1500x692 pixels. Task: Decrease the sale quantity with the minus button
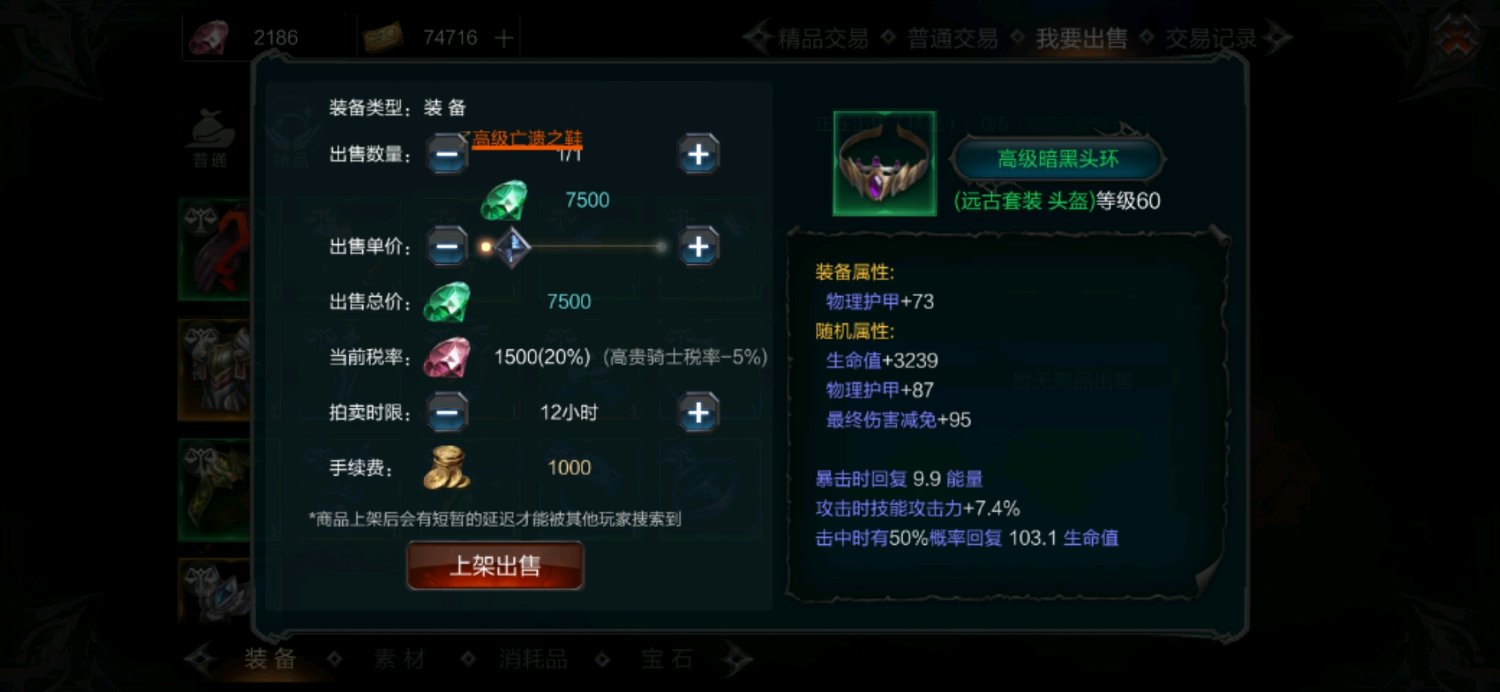pos(448,154)
